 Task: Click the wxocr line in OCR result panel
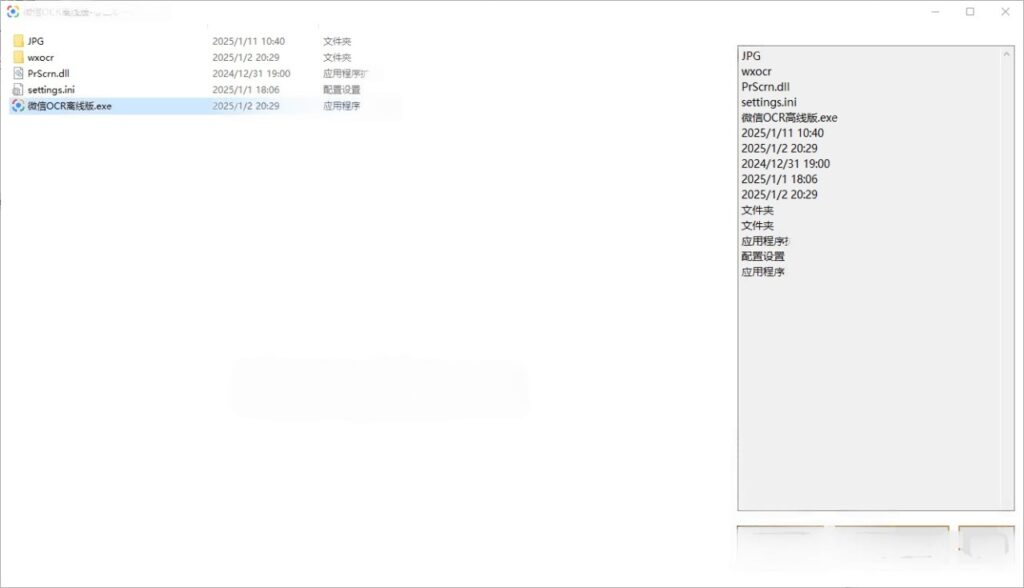[756, 71]
